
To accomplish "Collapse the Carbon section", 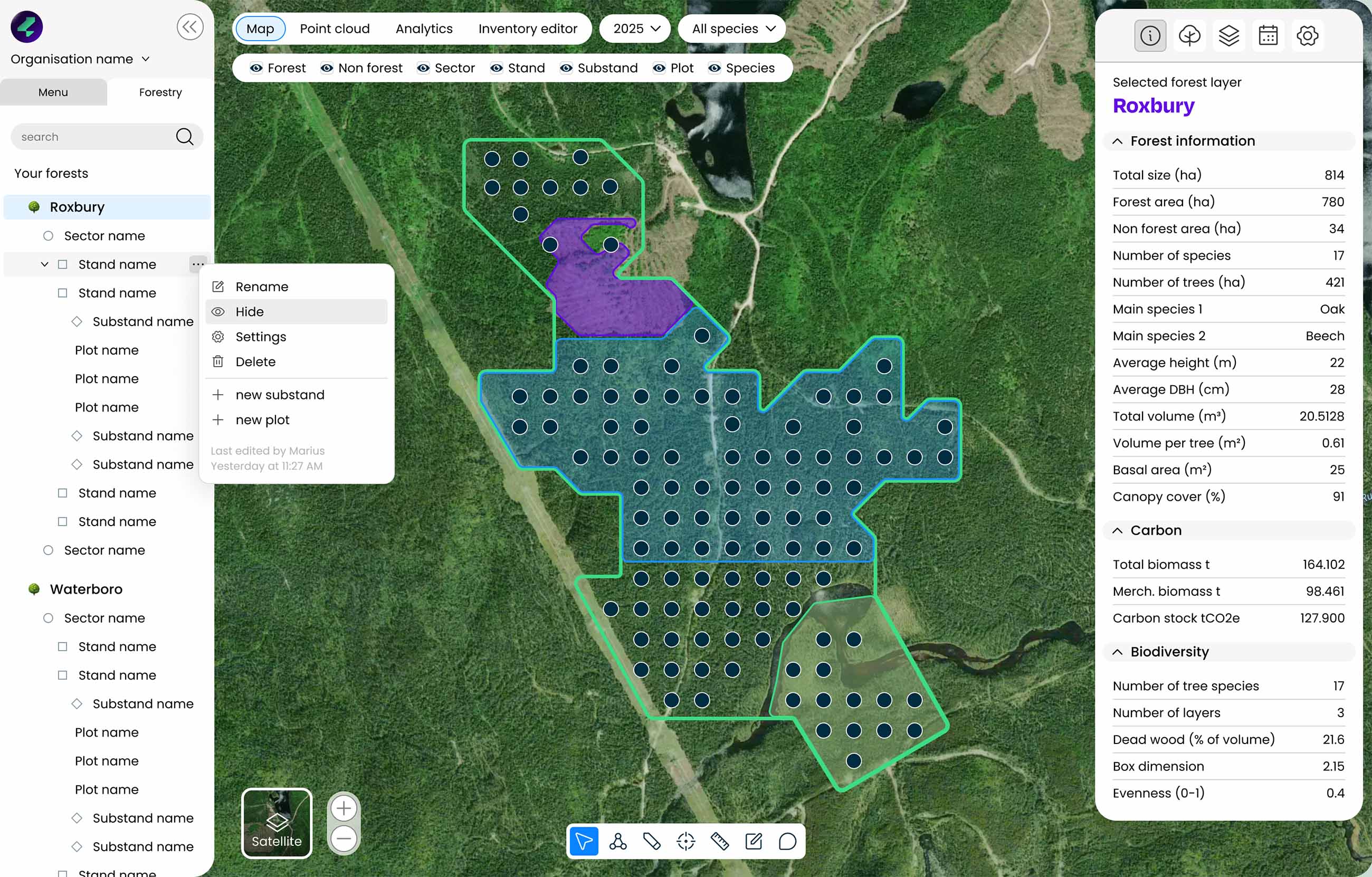I will [1117, 530].
